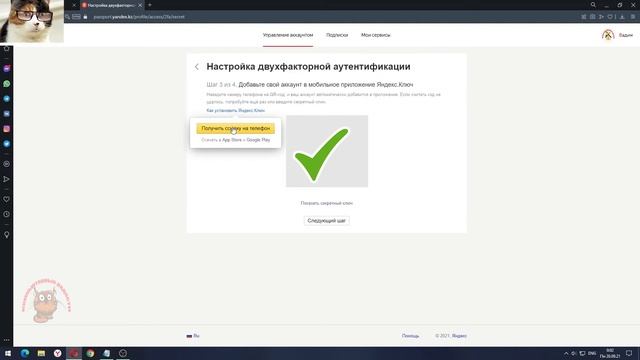Open the network tray icon

click(x=582, y=353)
